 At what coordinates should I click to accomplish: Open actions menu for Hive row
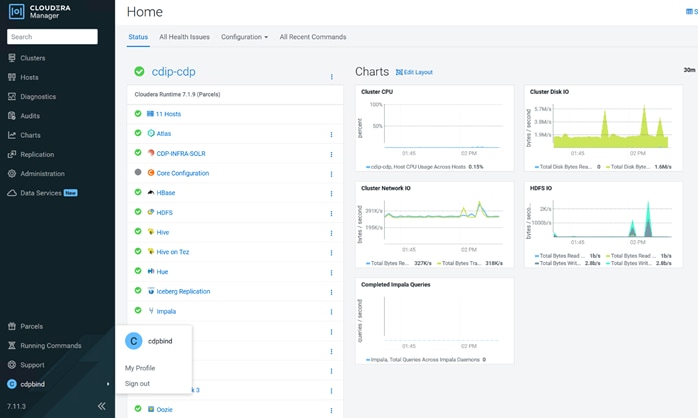click(331, 233)
